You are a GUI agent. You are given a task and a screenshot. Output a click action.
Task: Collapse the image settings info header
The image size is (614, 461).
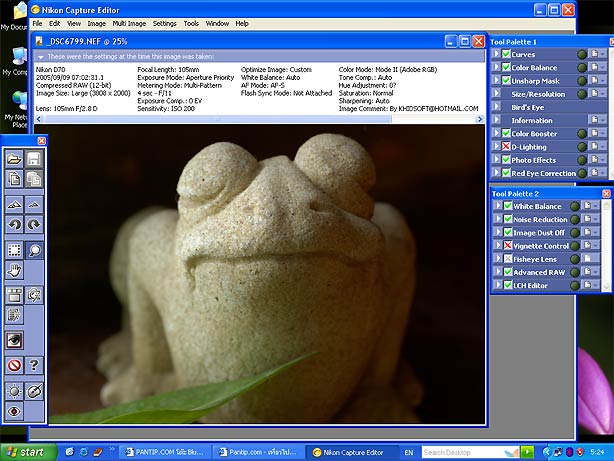[40, 57]
